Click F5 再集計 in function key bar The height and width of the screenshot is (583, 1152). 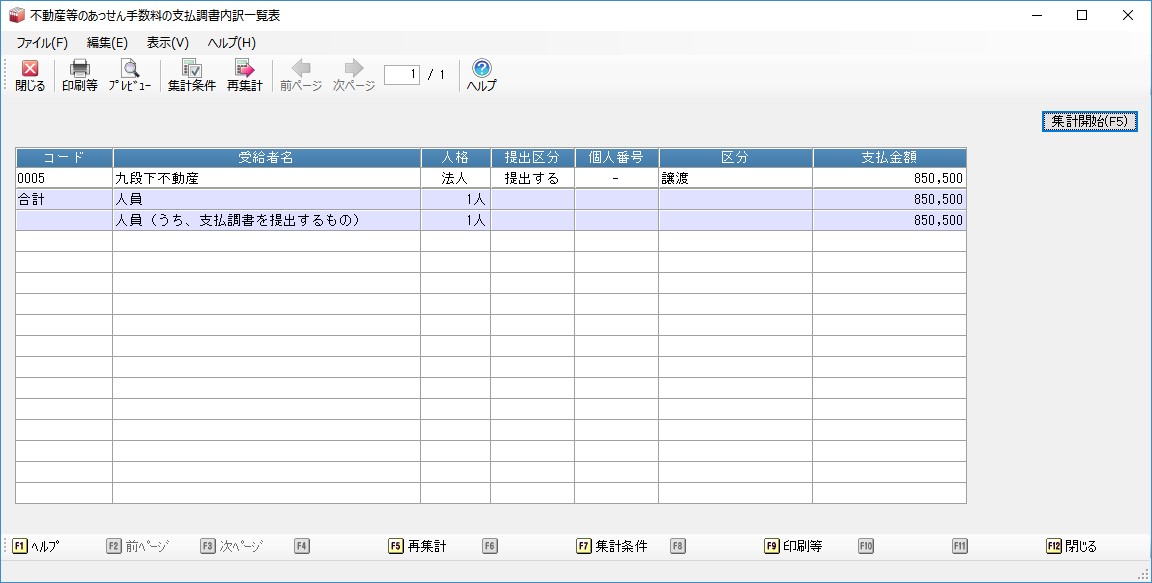click(x=417, y=546)
